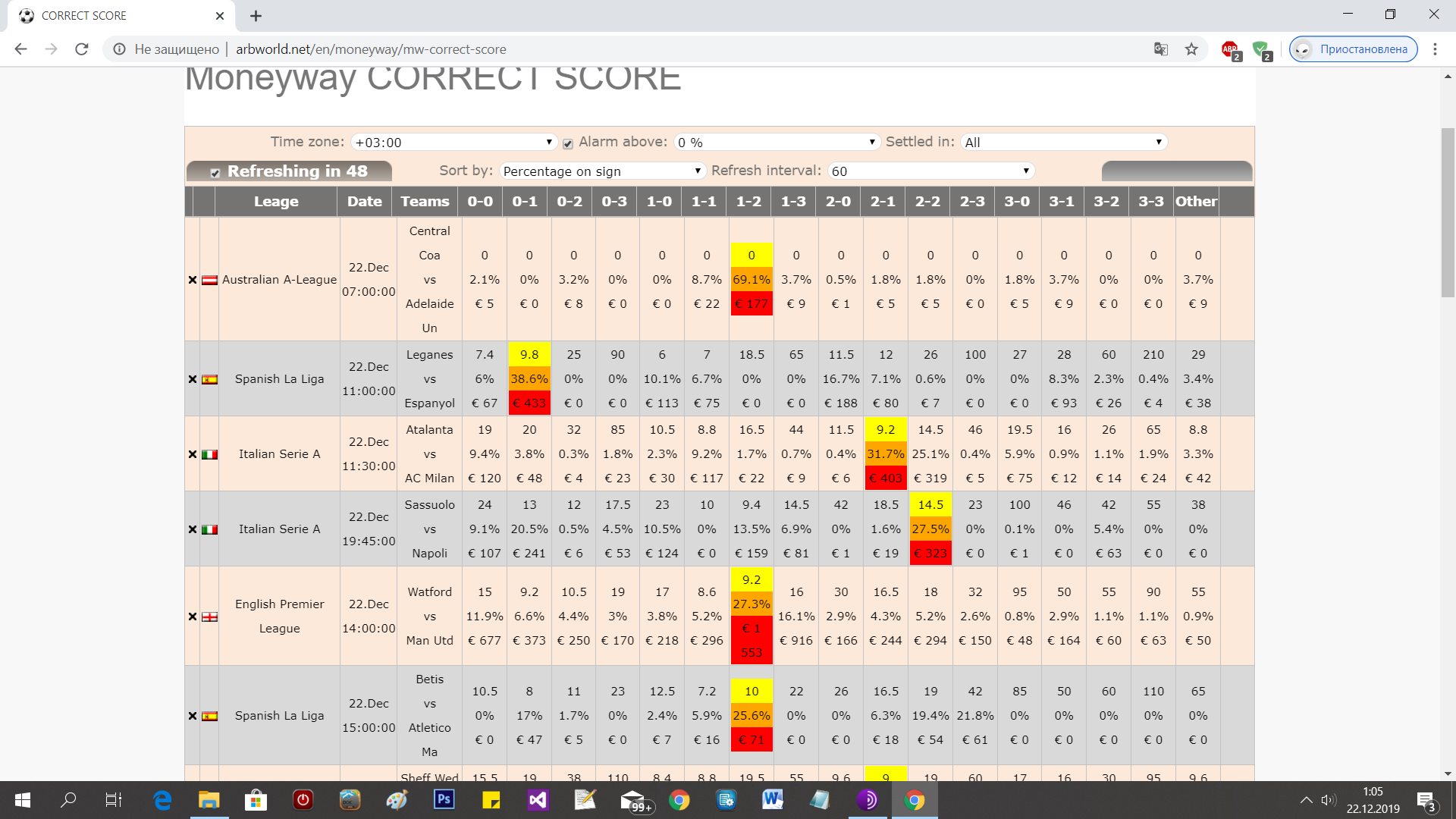
Task: Reload the page using the refresh icon
Action: click(x=82, y=49)
